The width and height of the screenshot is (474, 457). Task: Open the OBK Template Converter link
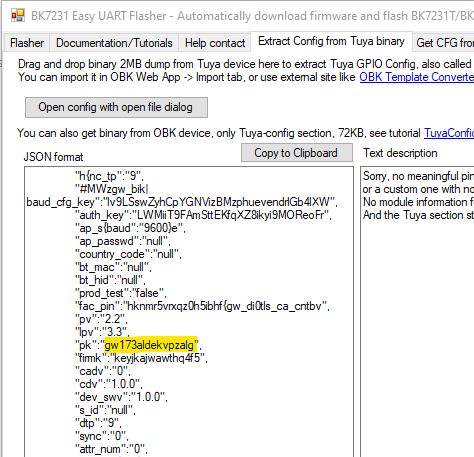[x=416, y=77]
